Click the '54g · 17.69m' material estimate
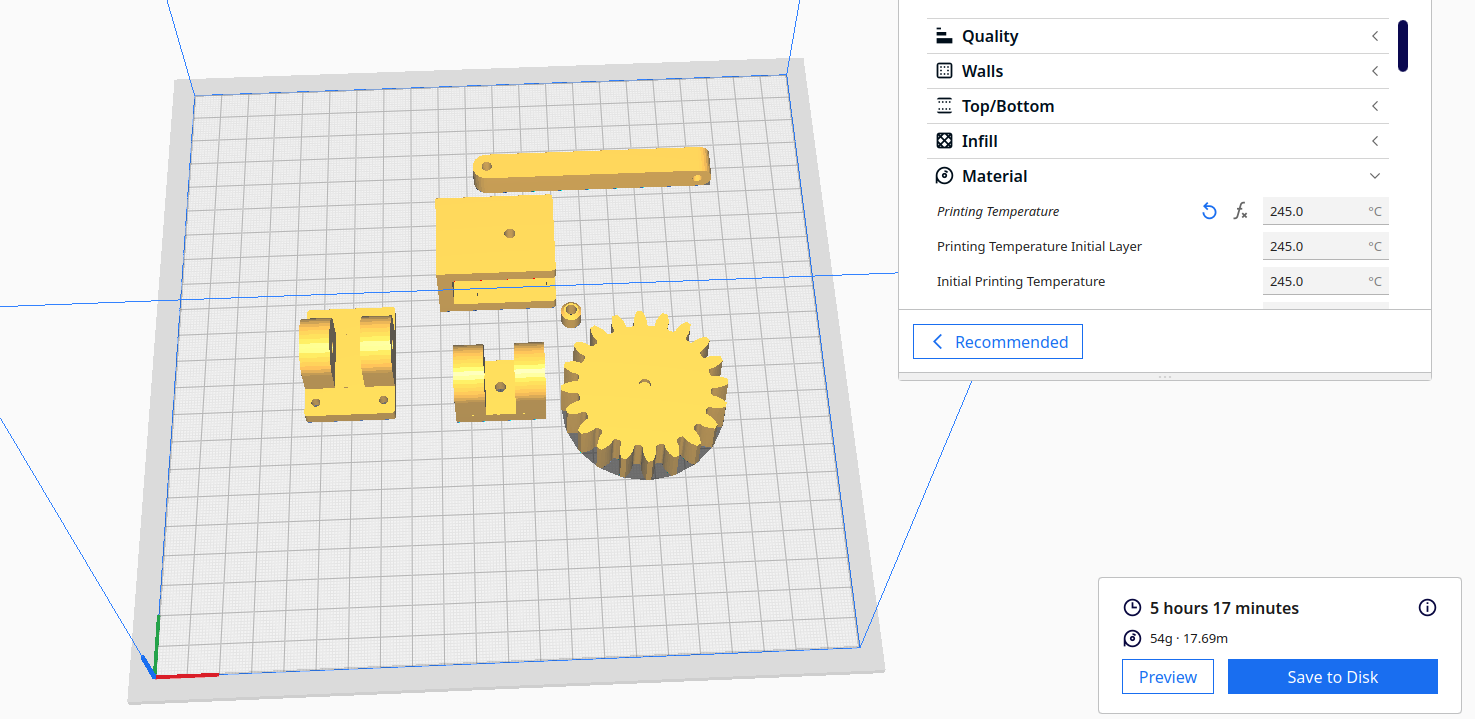This screenshot has height=719, width=1475. tap(1189, 638)
